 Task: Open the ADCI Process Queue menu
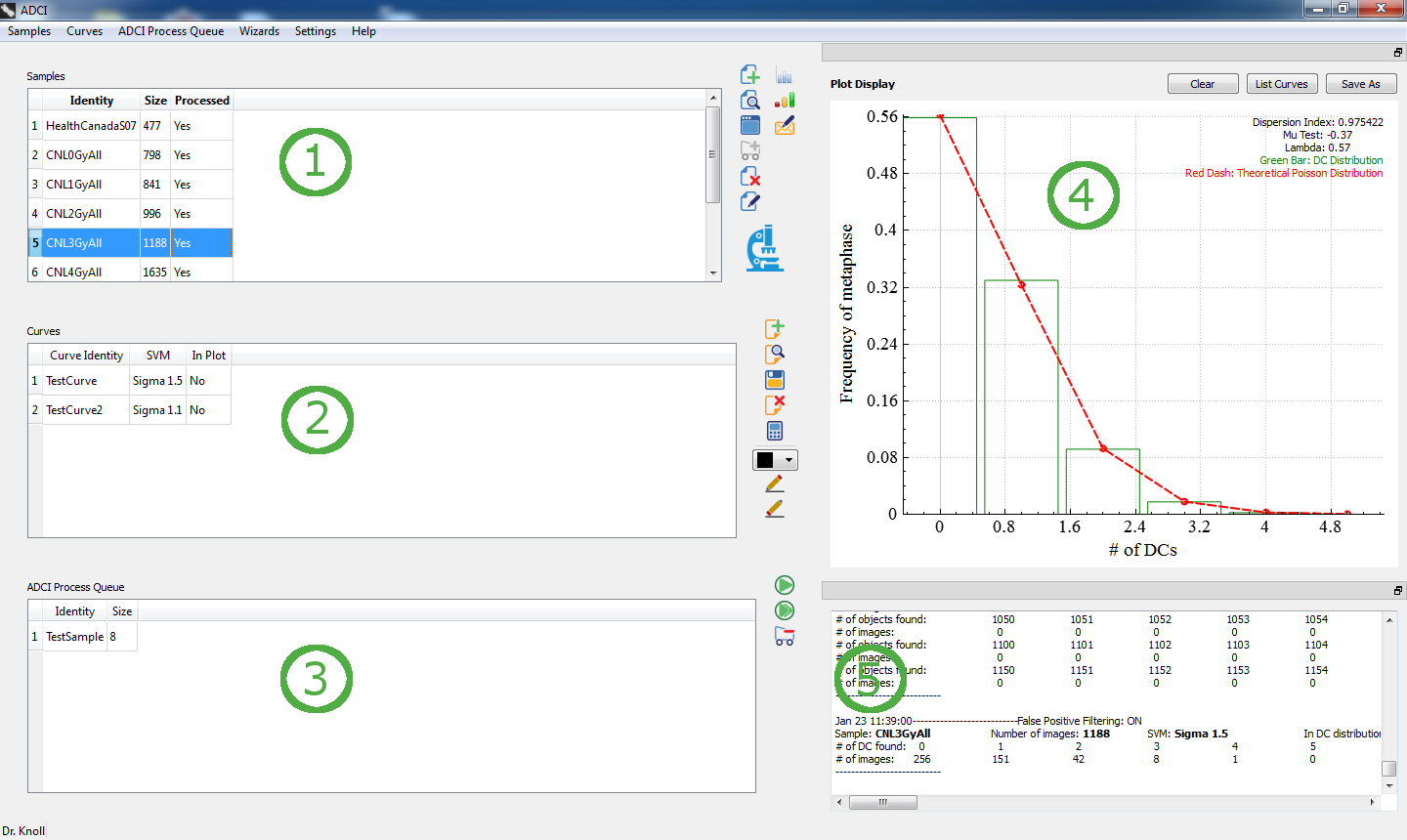click(x=171, y=31)
